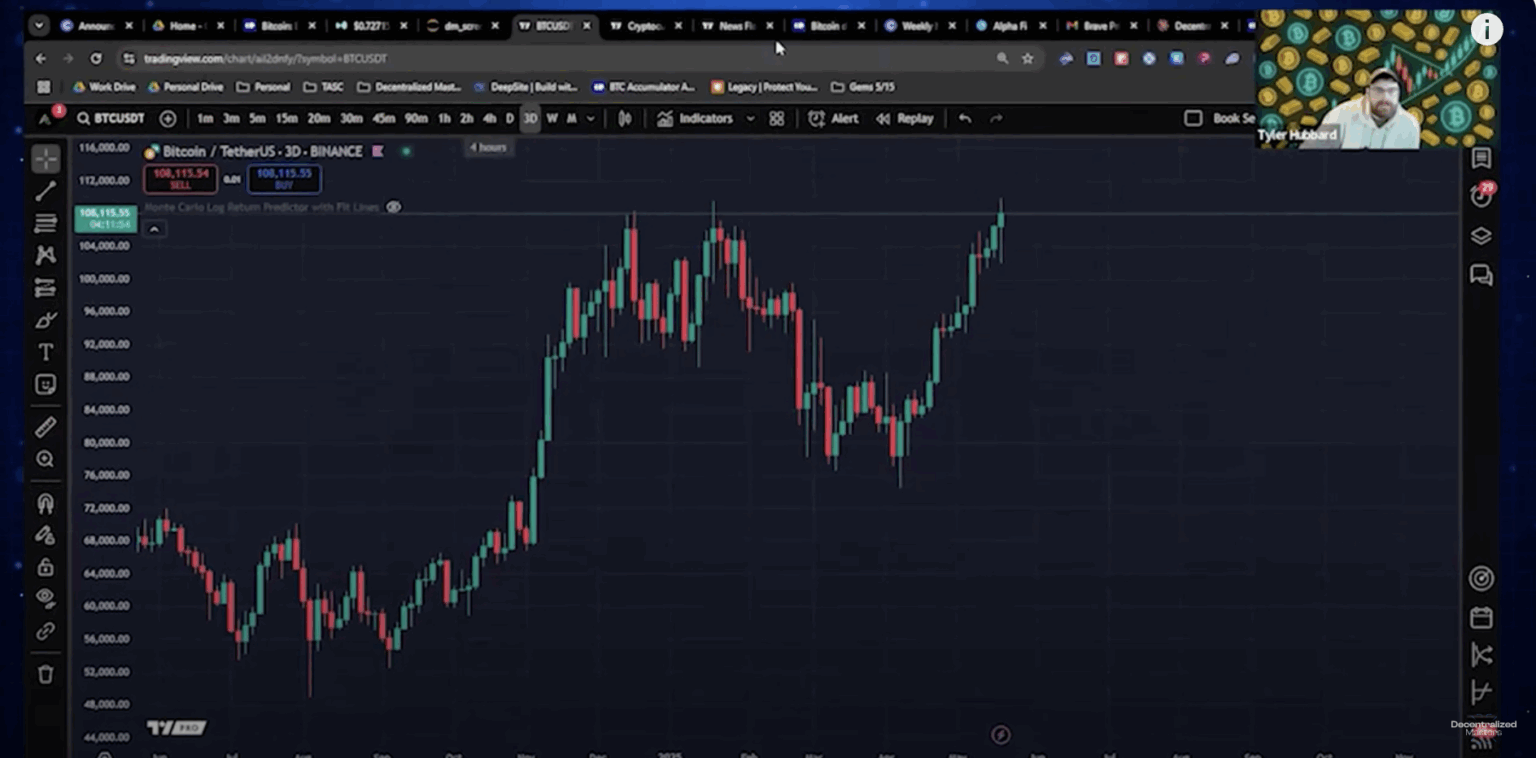The width and height of the screenshot is (1536, 758).
Task: Click the red SELL price button
Action: tap(180, 178)
